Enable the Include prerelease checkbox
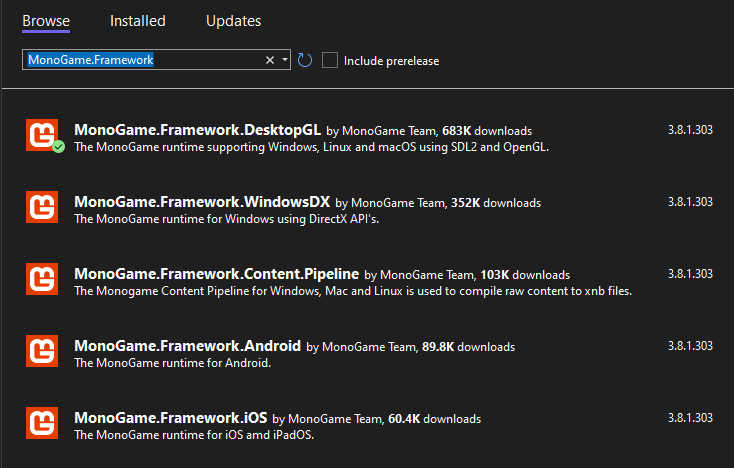This screenshot has width=734, height=468. coord(331,60)
